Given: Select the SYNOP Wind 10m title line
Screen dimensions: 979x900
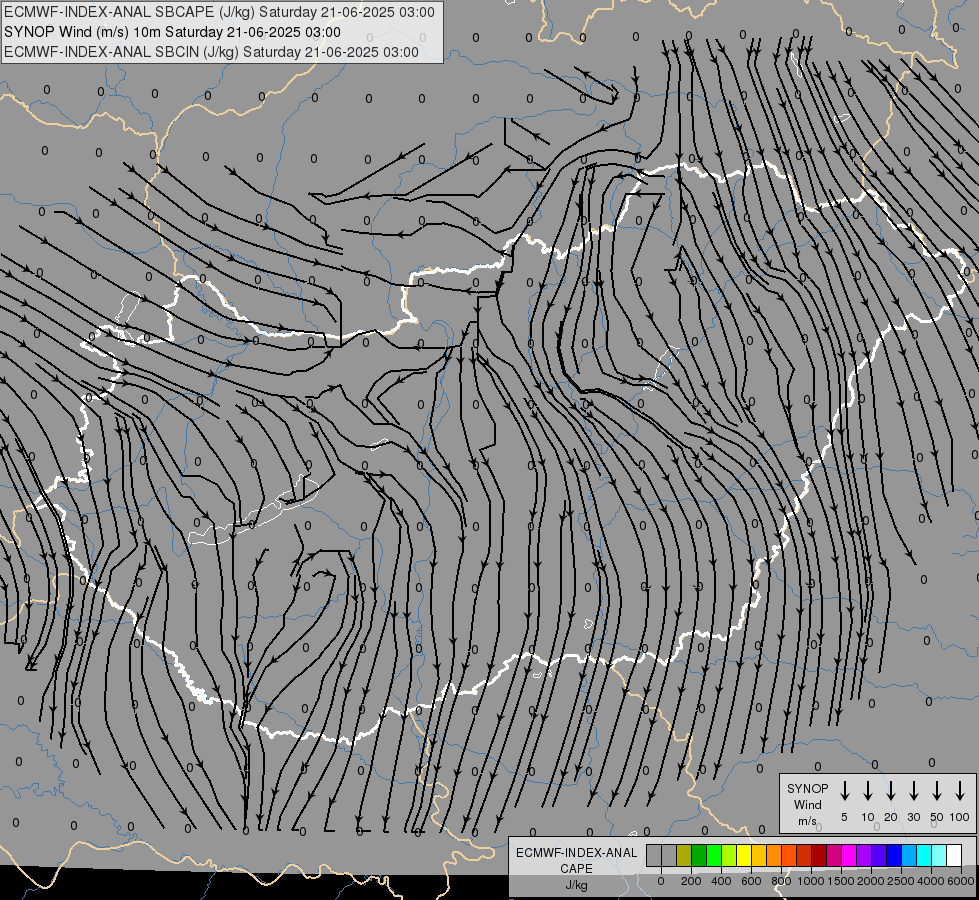Looking at the screenshot, I should [x=172, y=32].
